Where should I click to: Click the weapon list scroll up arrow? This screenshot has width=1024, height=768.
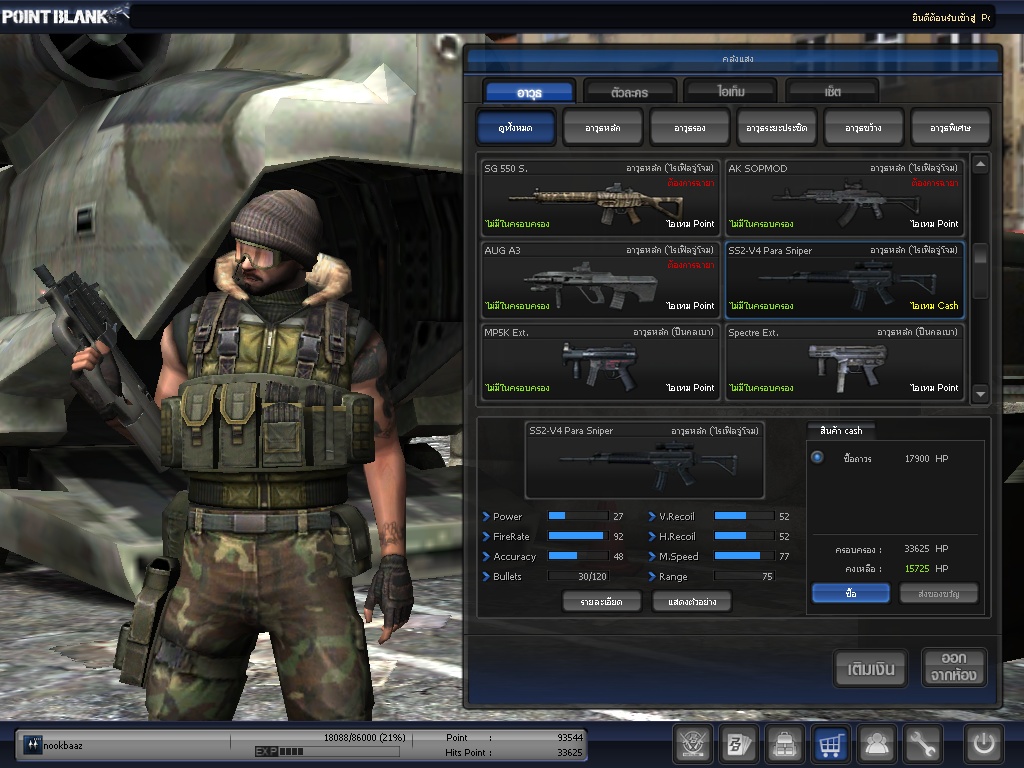pyautogui.click(x=980, y=164)
